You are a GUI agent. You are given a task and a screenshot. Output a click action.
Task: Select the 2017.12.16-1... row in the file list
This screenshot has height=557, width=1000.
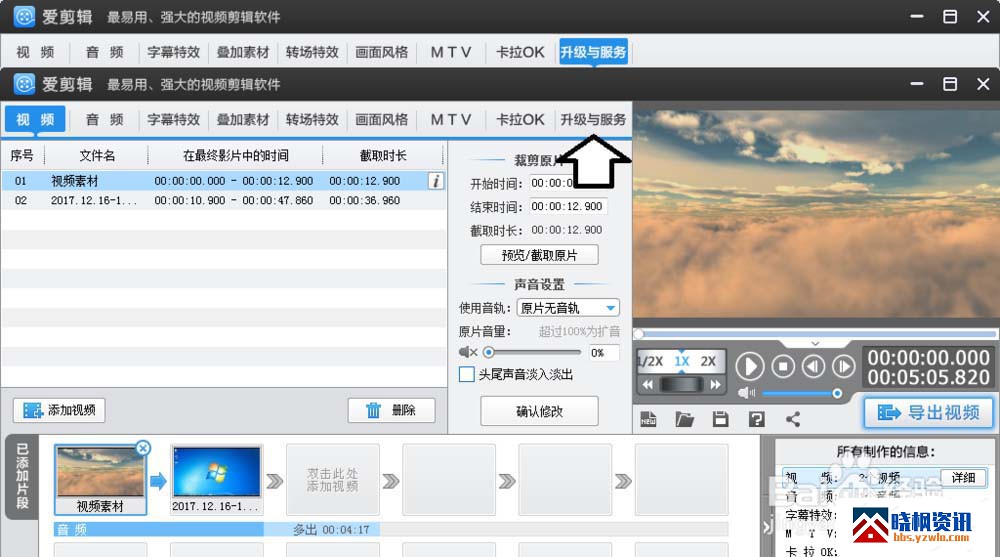[x=223, y=200]
